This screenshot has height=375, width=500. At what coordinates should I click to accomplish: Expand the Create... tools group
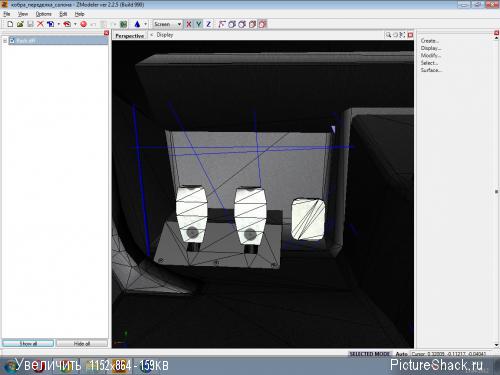click(430, 41)
